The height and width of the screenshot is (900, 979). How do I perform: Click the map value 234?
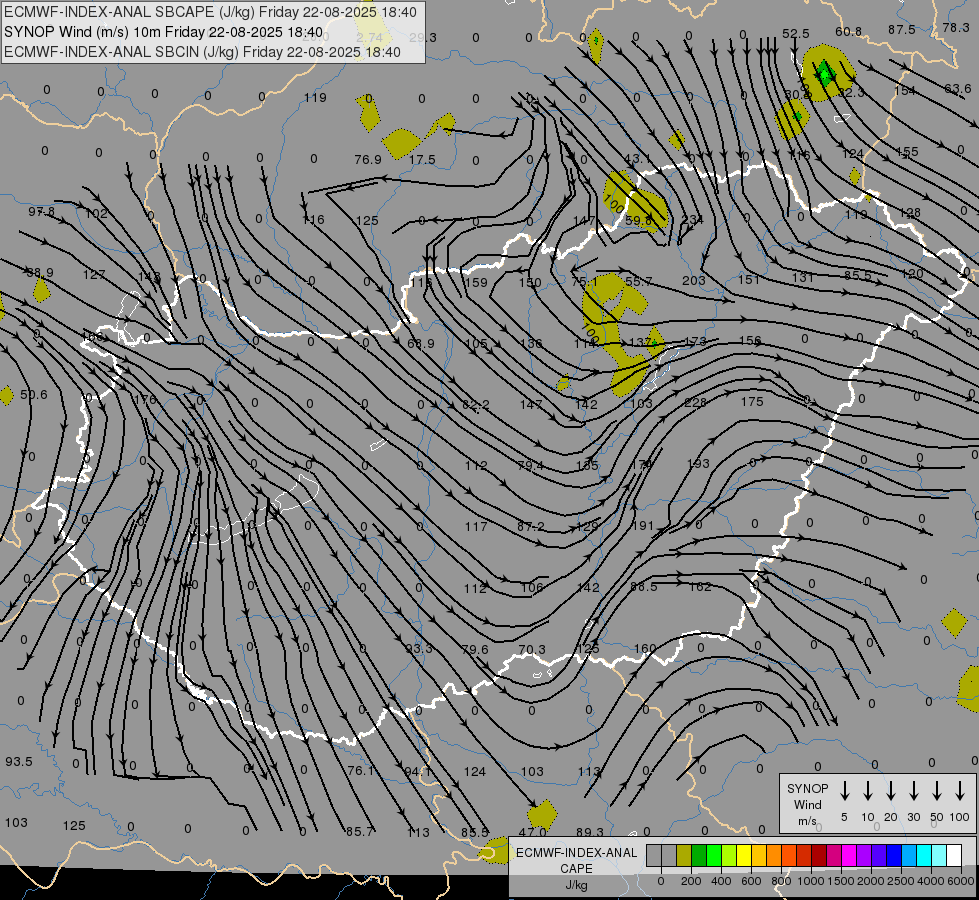click(x=692, y=220)
